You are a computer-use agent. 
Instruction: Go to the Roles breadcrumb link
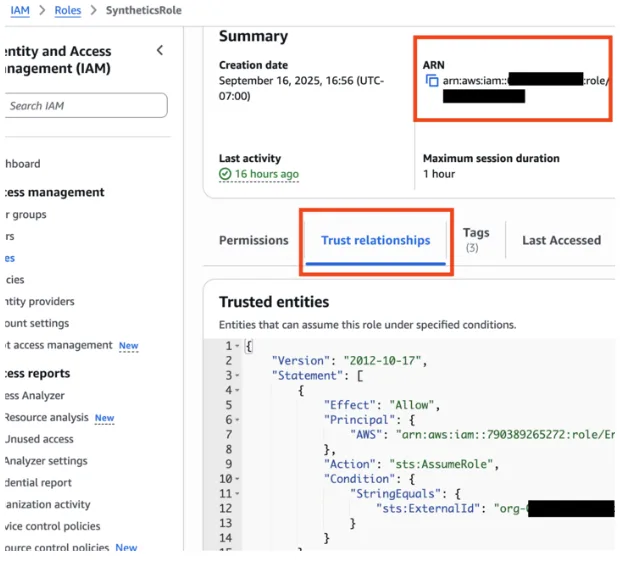pos(68,10)
